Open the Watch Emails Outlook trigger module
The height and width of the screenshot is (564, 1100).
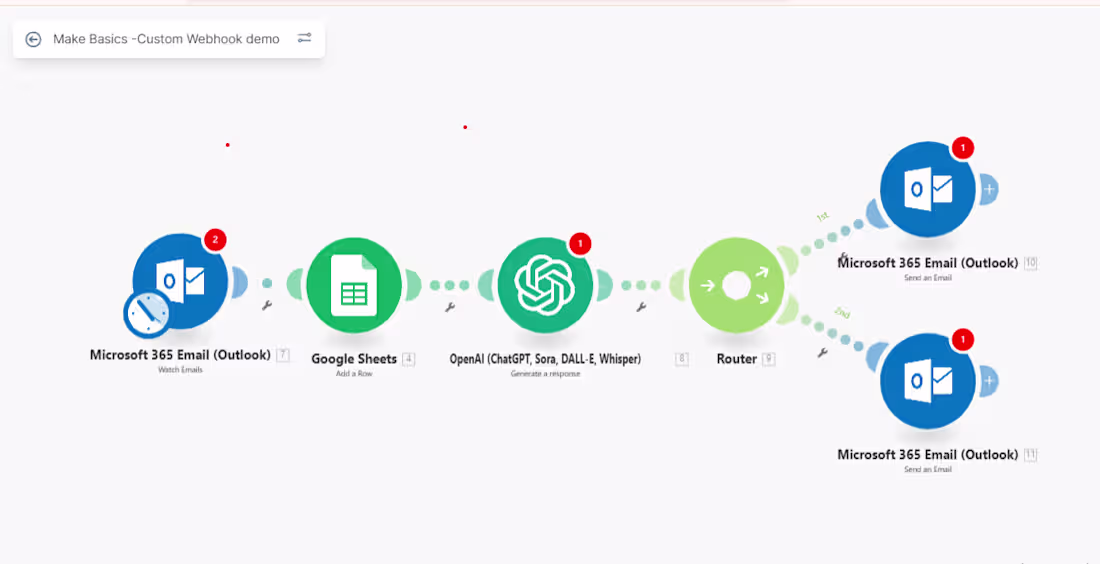pyautogui.click(x=181, y=281)
